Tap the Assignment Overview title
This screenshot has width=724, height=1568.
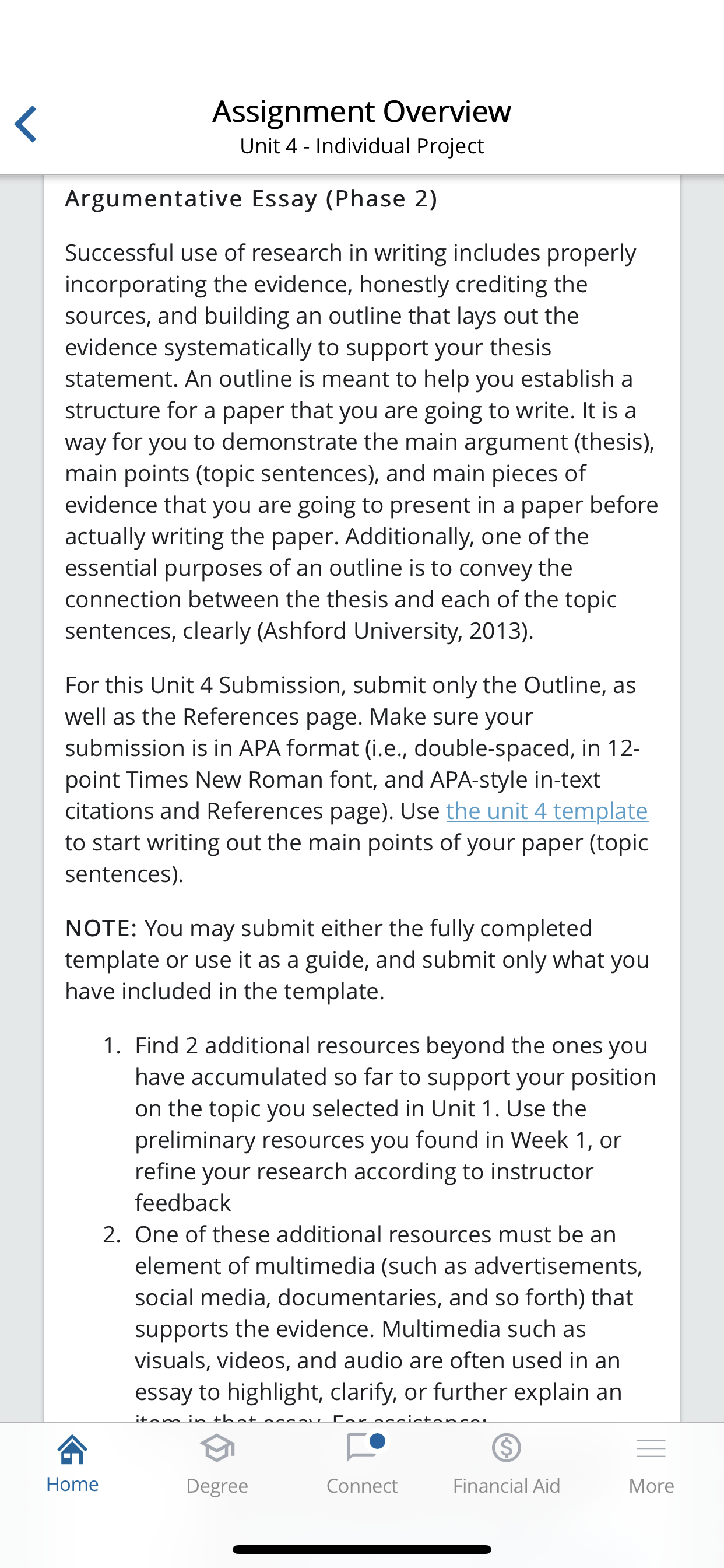(x=362, y=111)
